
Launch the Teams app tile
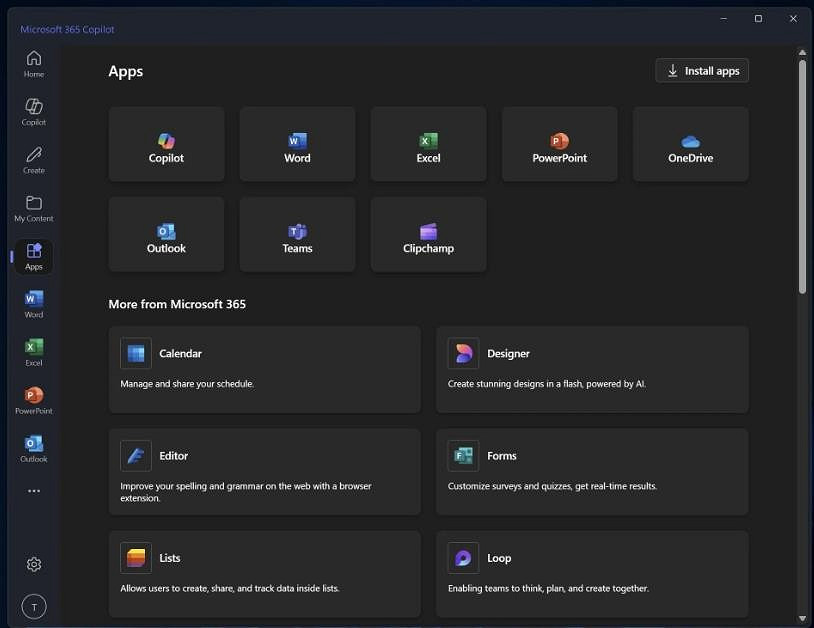tap(297, 234)
